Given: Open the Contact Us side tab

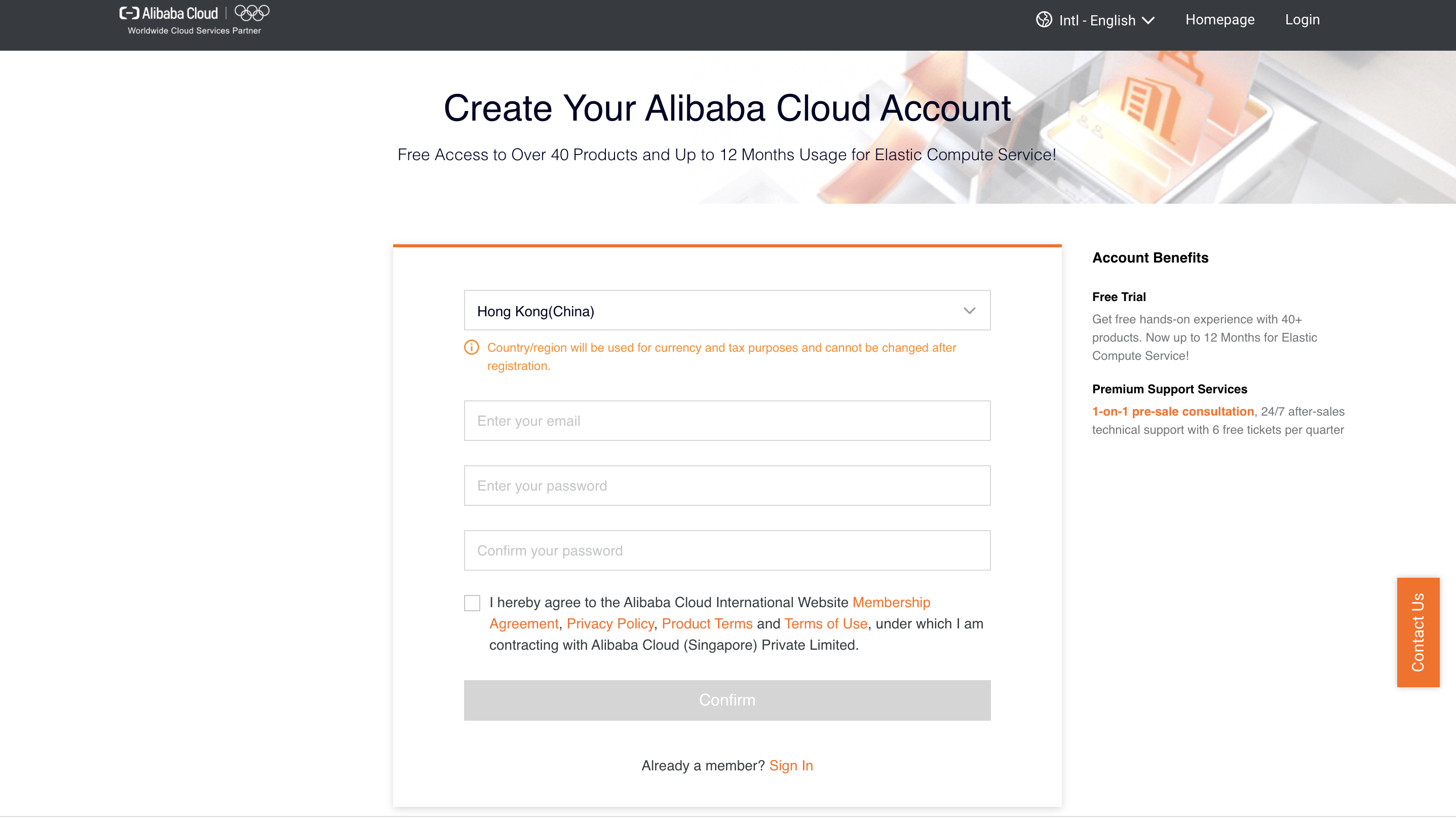Looking at the screenshot, I should [x=1417, y=632].
